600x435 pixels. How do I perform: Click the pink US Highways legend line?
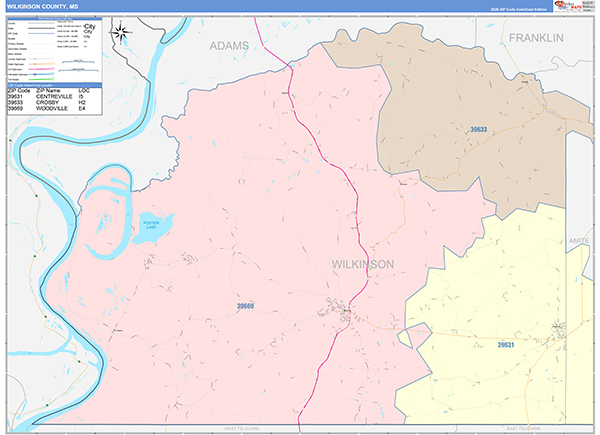click(x=41, y=69)
